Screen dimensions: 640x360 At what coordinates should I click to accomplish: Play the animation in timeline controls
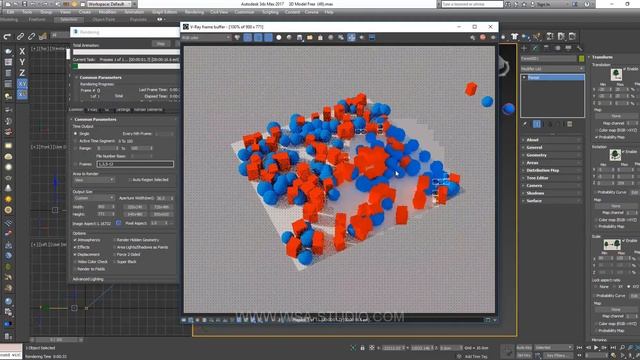pos(596,347)
